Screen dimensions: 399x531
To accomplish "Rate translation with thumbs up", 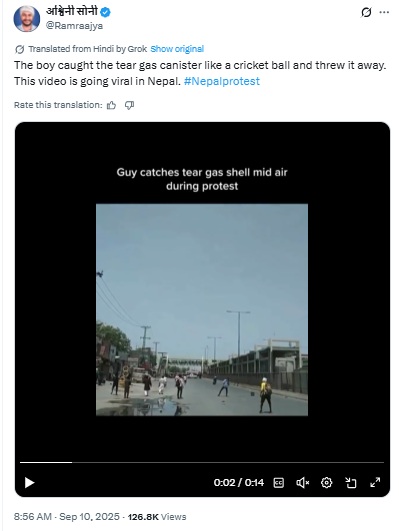I will 111,105.
